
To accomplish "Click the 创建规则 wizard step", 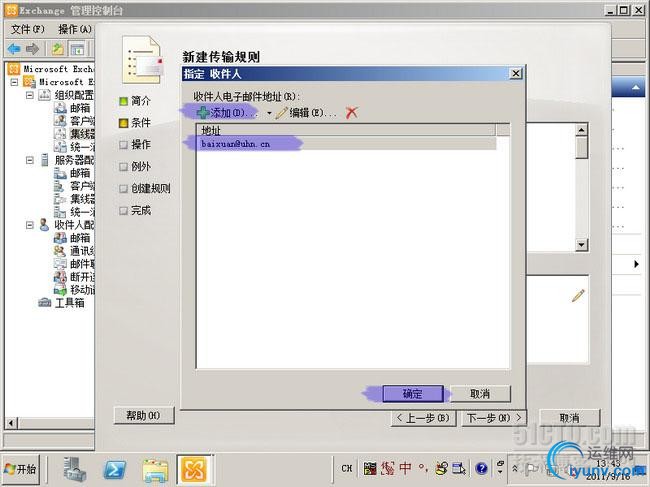I will tap(145, 189).
